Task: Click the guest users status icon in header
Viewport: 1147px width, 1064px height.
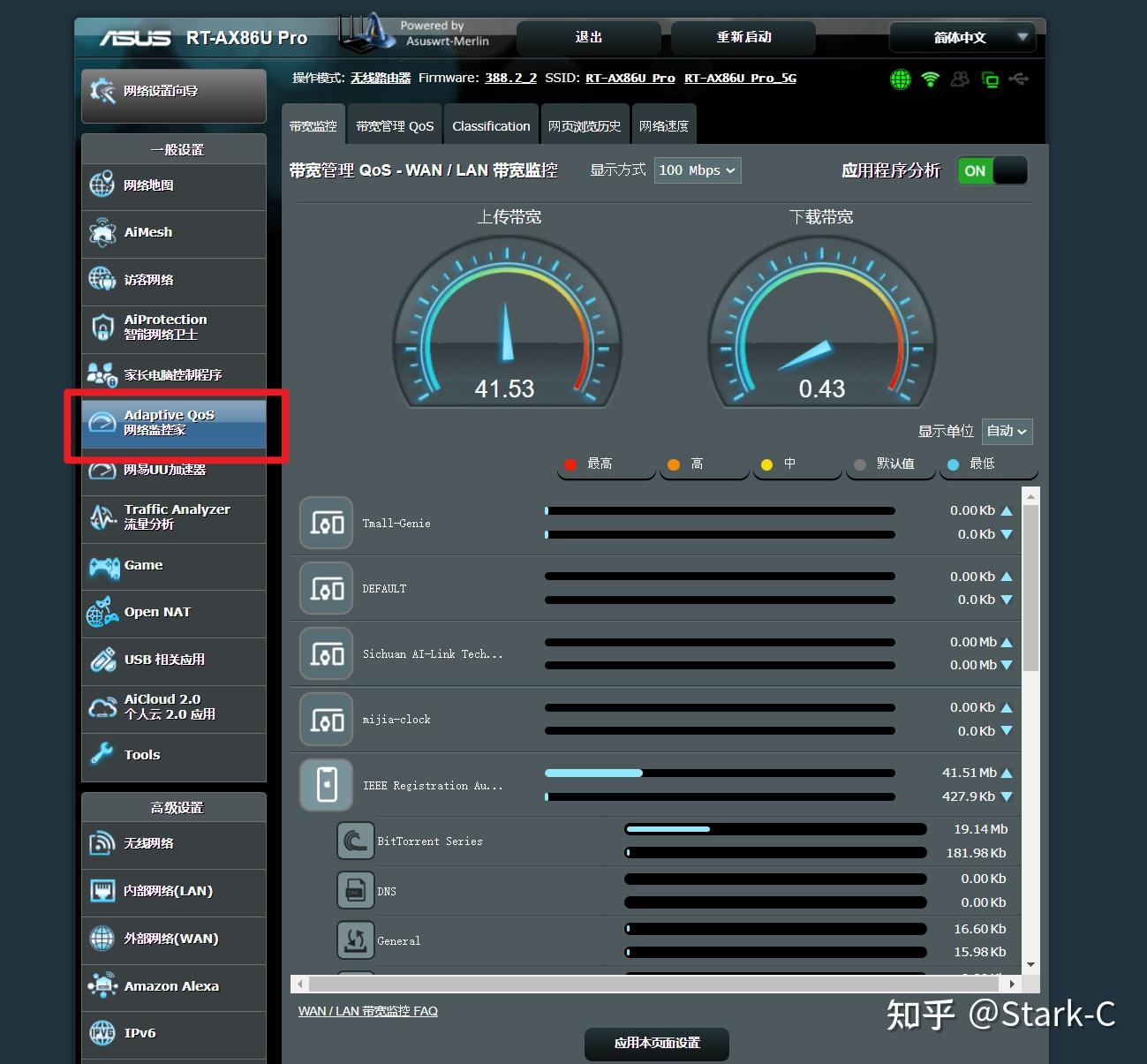Action: (x=960, y=79)
